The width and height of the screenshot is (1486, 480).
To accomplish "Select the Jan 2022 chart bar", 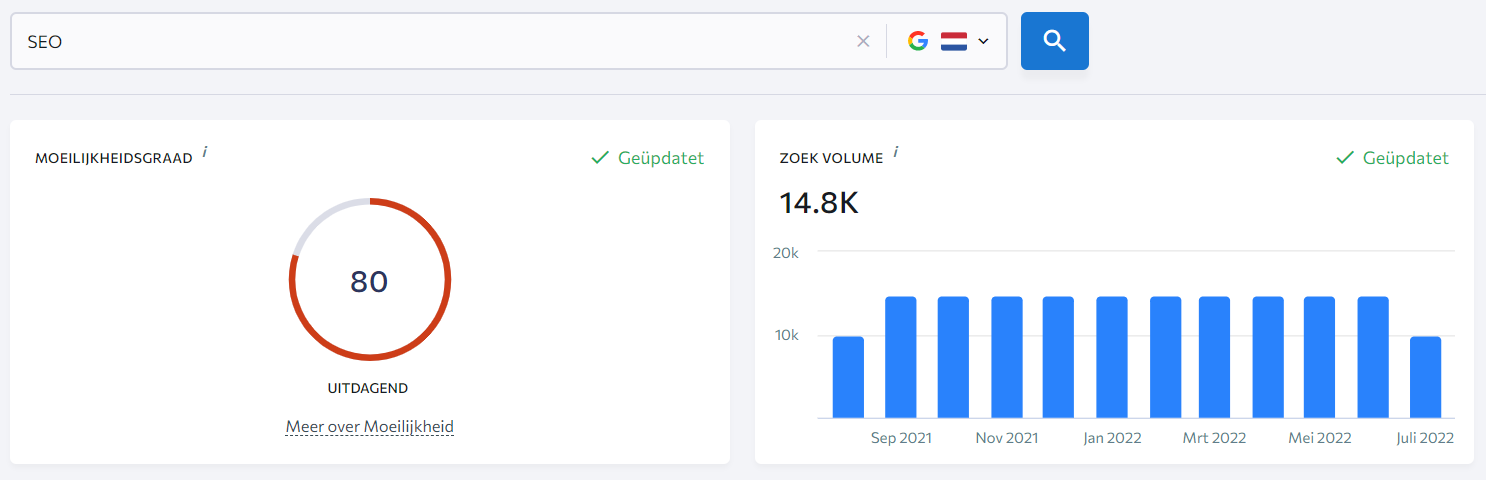I will click(x=1112, y=357).
